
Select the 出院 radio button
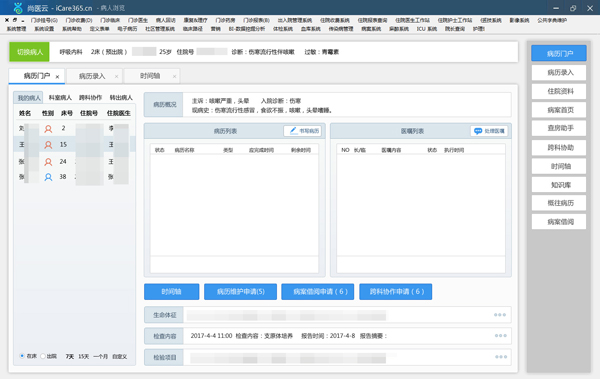click(43, 356)
